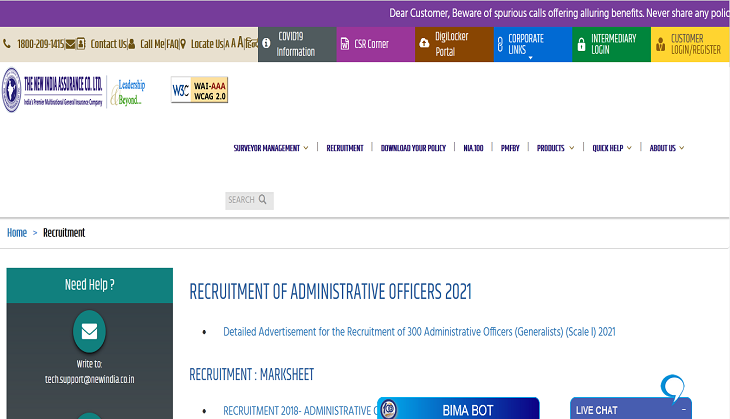Click the New India Assurance logo

pos(52,90)
